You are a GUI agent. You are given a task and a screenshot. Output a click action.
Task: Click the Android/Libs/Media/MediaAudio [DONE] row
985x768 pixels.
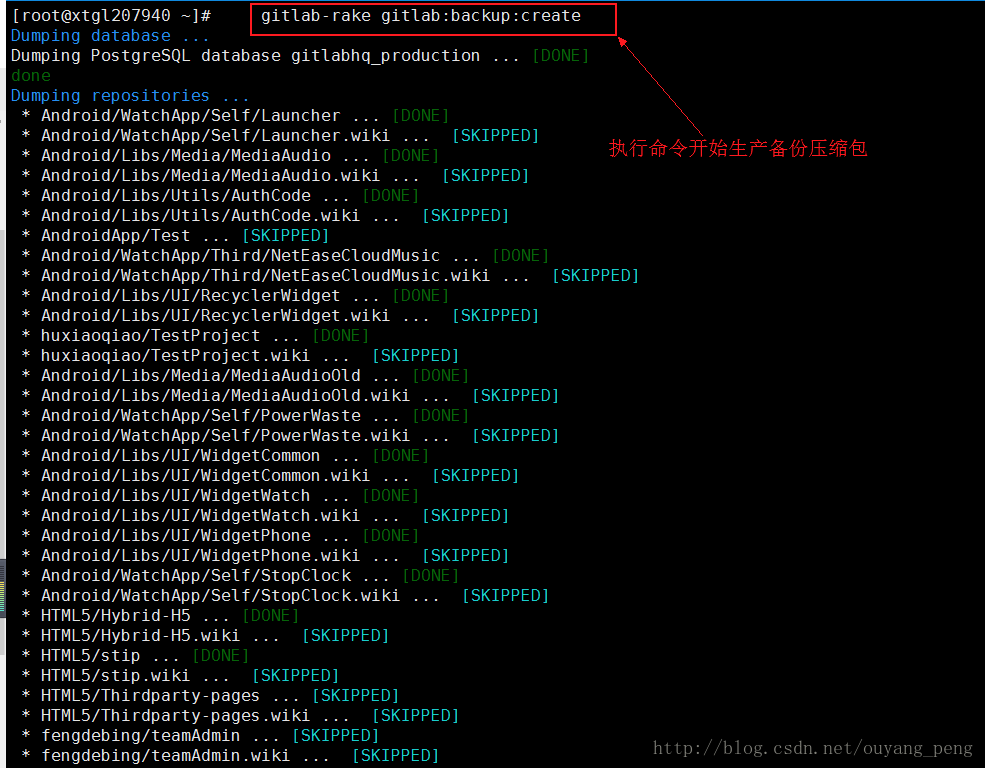pyautogui.click(x=230, y=156)
